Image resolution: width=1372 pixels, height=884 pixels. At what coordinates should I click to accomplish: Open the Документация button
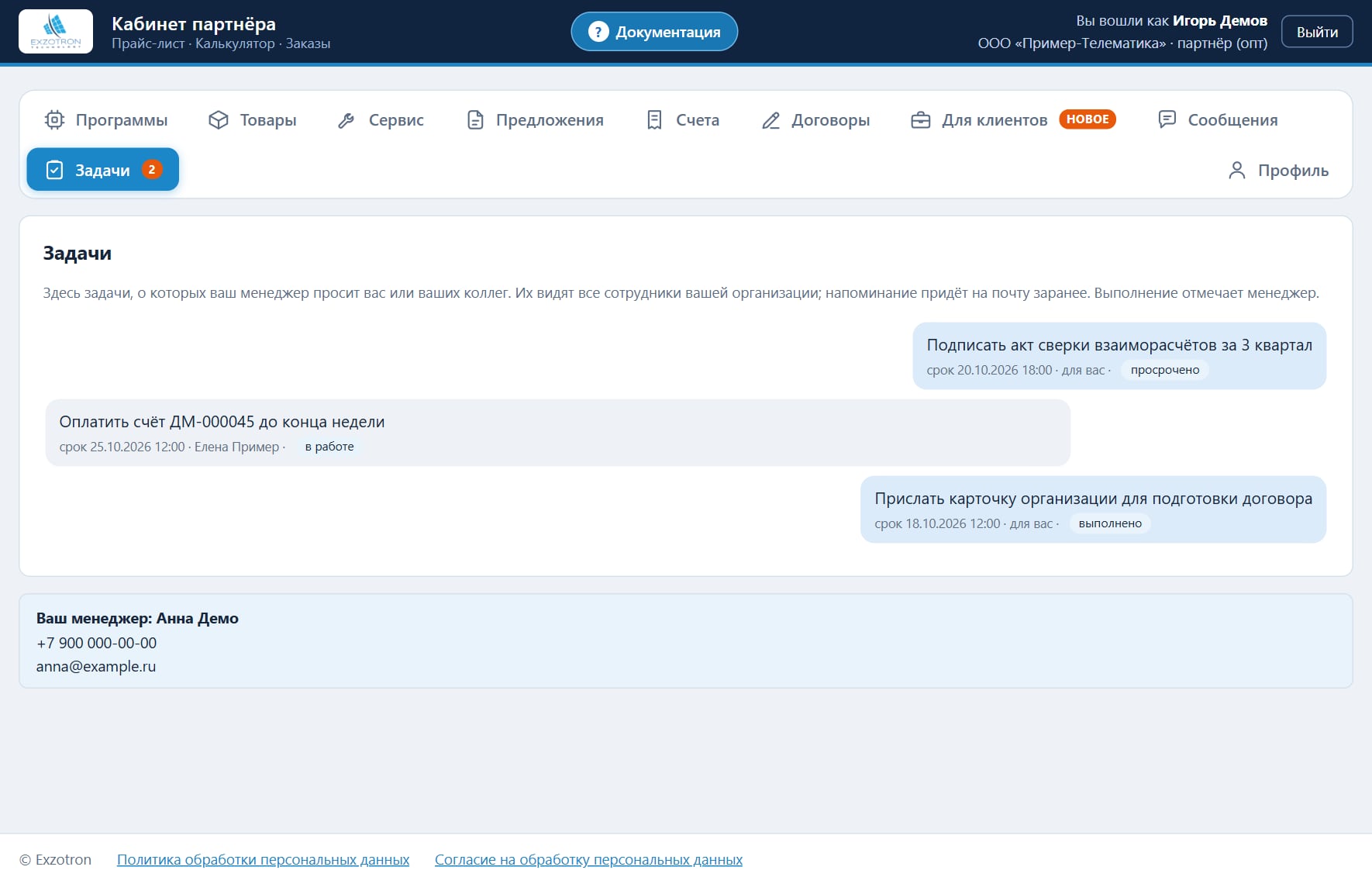(654, 32)
